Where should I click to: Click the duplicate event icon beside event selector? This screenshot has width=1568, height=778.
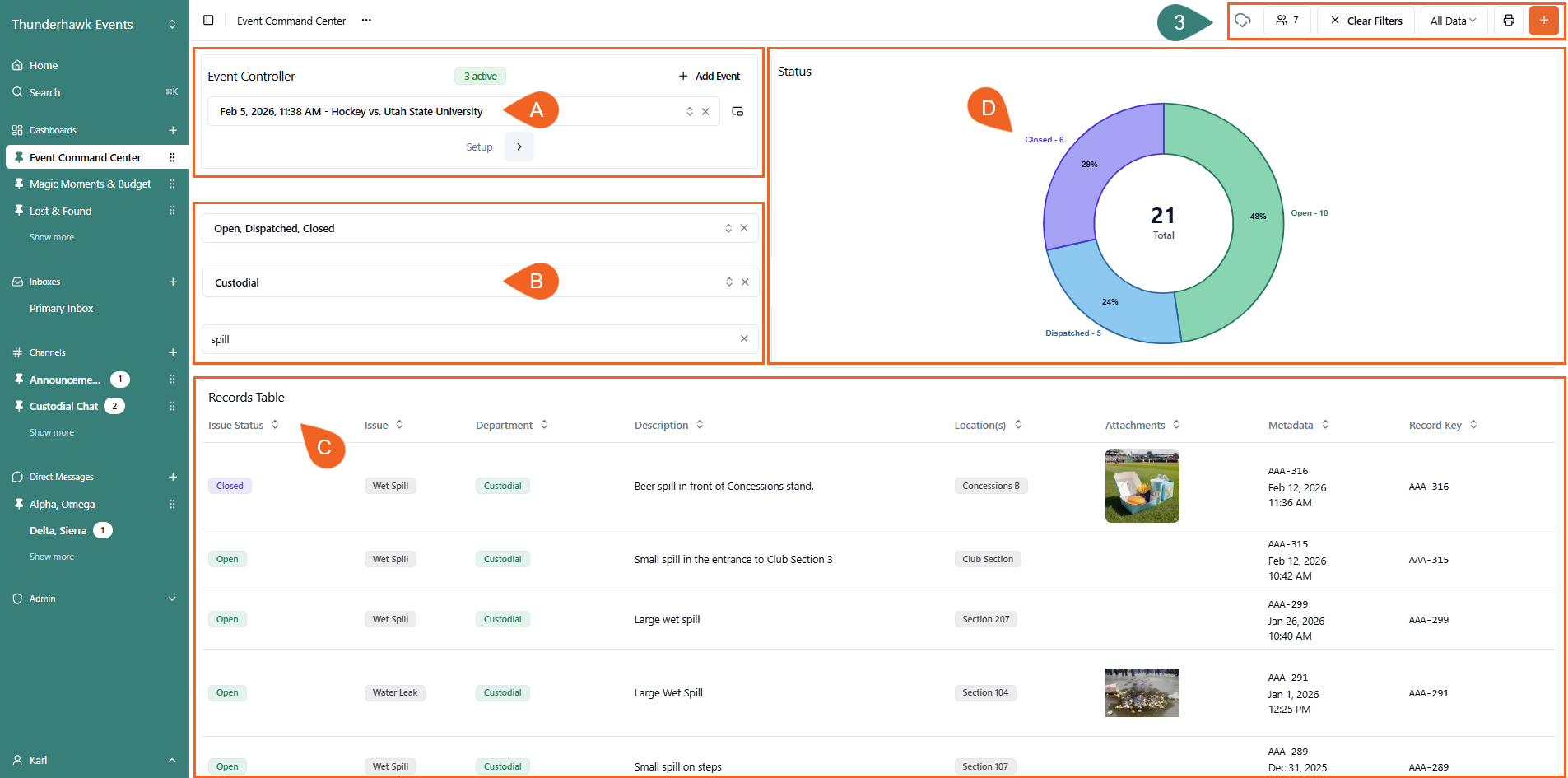click(x=737, y=111)
